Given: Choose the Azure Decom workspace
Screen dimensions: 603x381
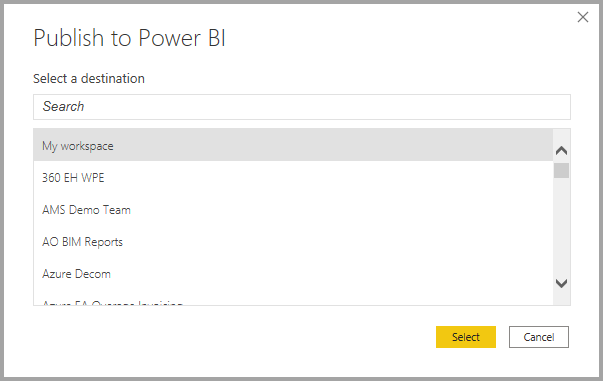Looking at the screenshot, I should point(293,274).
